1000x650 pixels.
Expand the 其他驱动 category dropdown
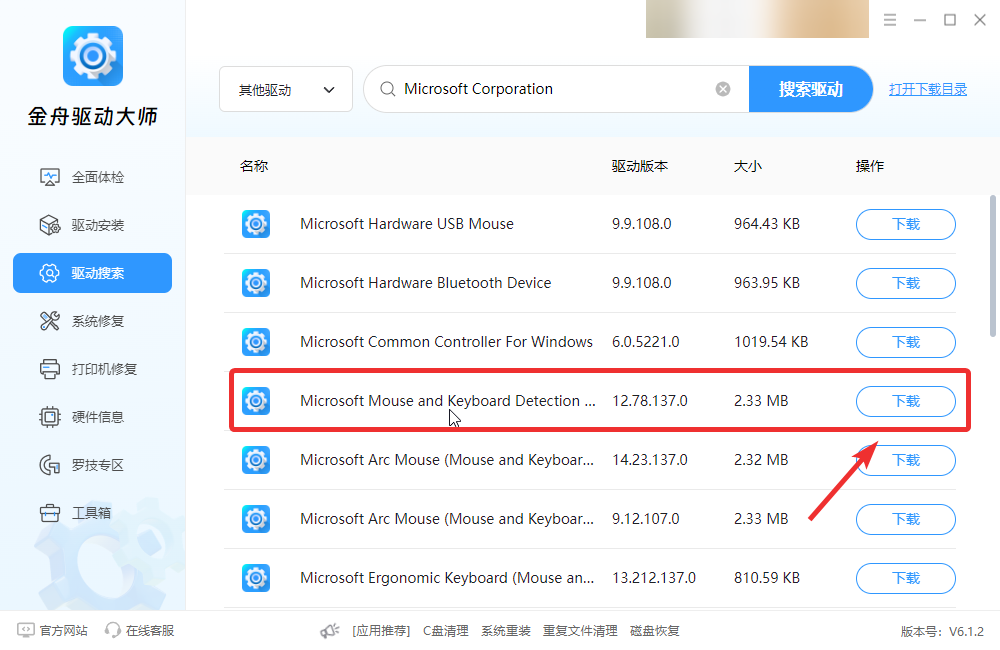click(286, 89)
